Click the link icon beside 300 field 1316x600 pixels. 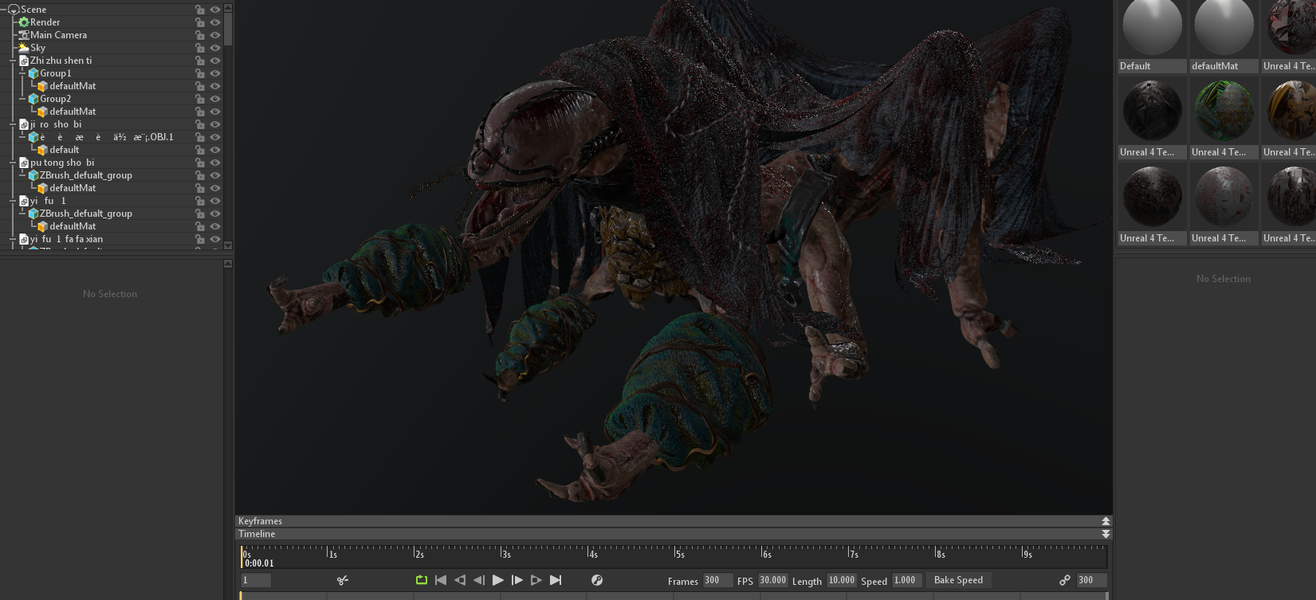pyautogui.click(x=1064, y=580)
